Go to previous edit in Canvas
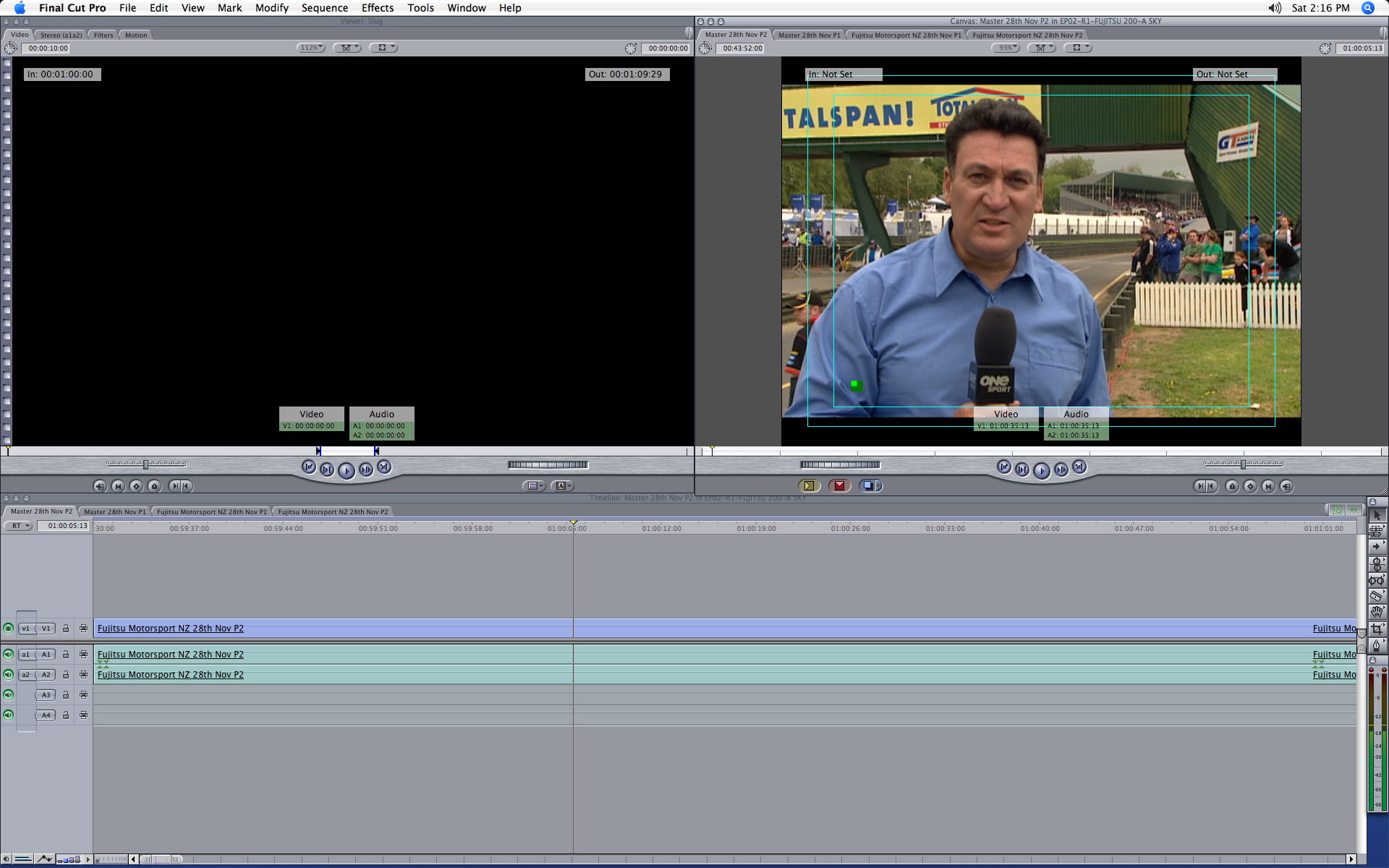This screenshot has height=868, width=1389. click(x=1004, y=467)
